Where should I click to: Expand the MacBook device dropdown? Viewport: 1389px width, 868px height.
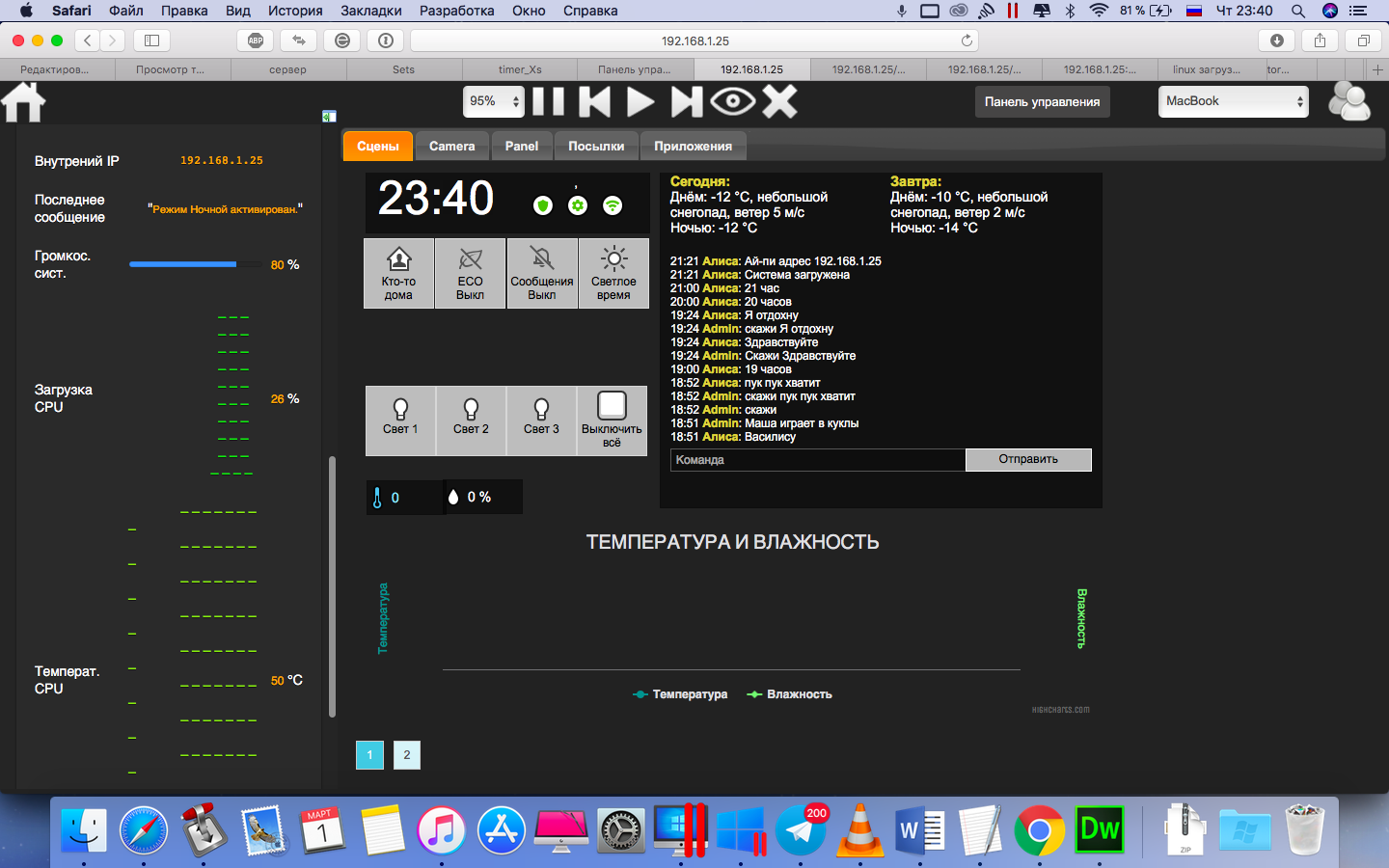(x=1233, y=101)
